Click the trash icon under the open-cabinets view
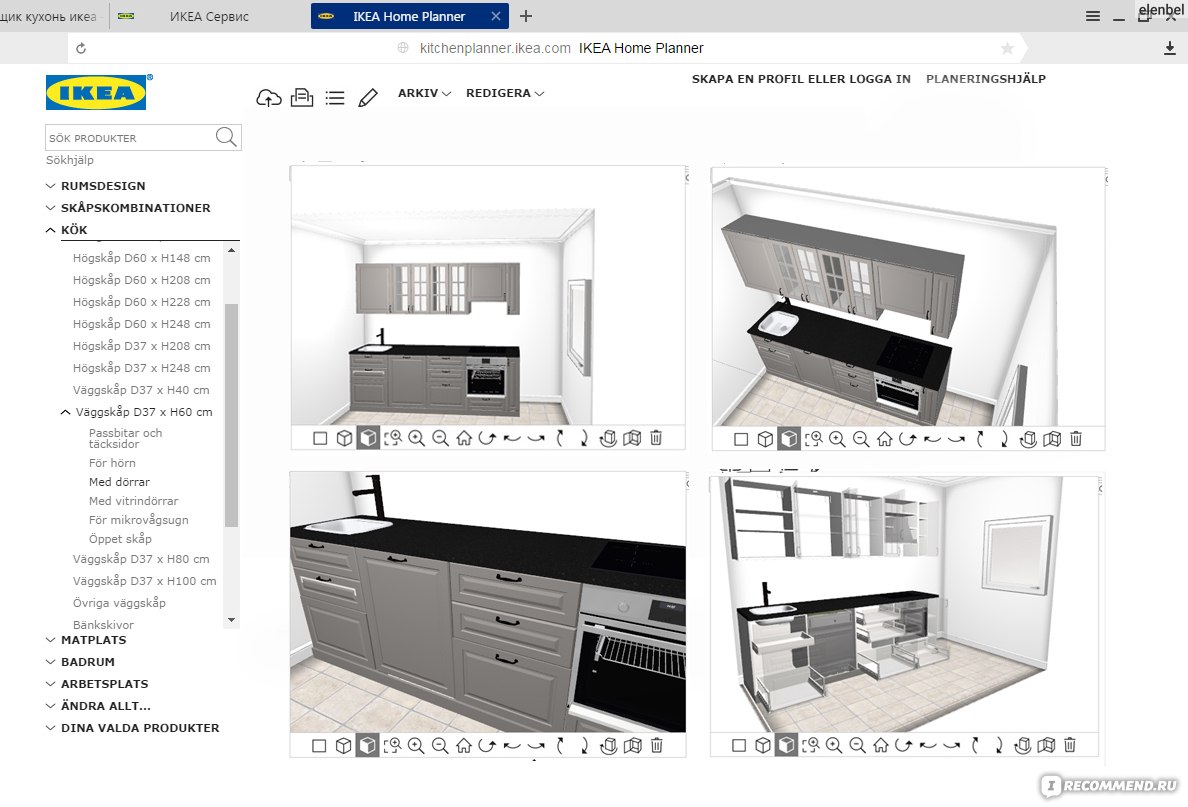The height and width of the screenshot is (807, 1188). [1070, 746]
